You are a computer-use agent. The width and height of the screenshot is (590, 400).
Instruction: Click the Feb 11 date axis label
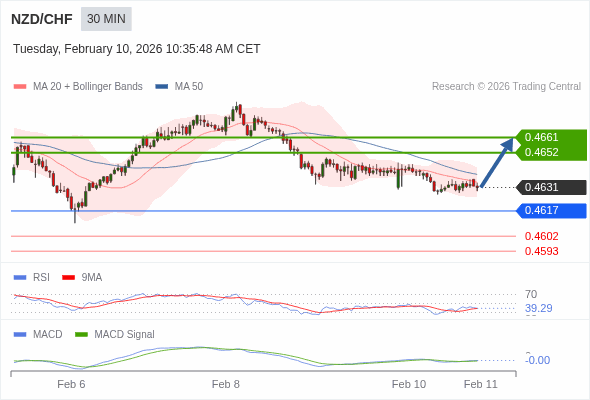coord(481,384)
